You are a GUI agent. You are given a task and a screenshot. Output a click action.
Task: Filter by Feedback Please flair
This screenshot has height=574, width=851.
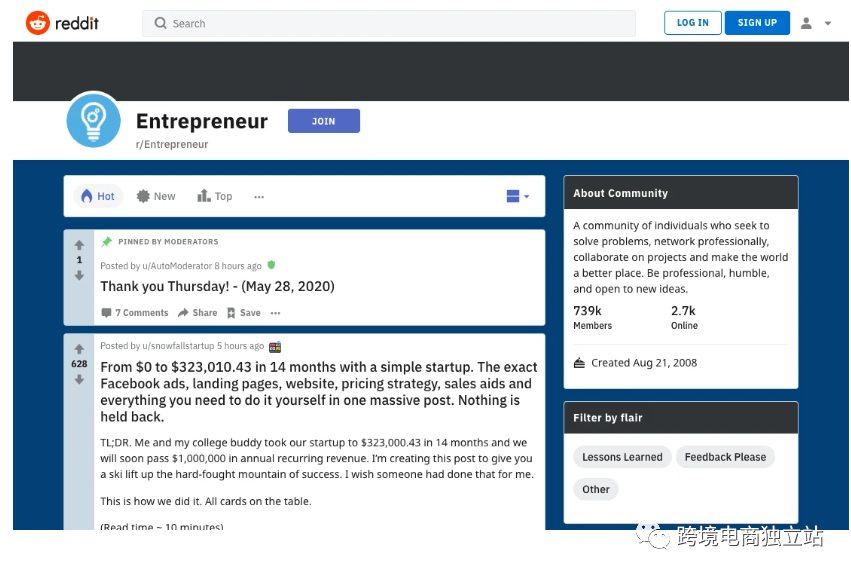[725, 457]
